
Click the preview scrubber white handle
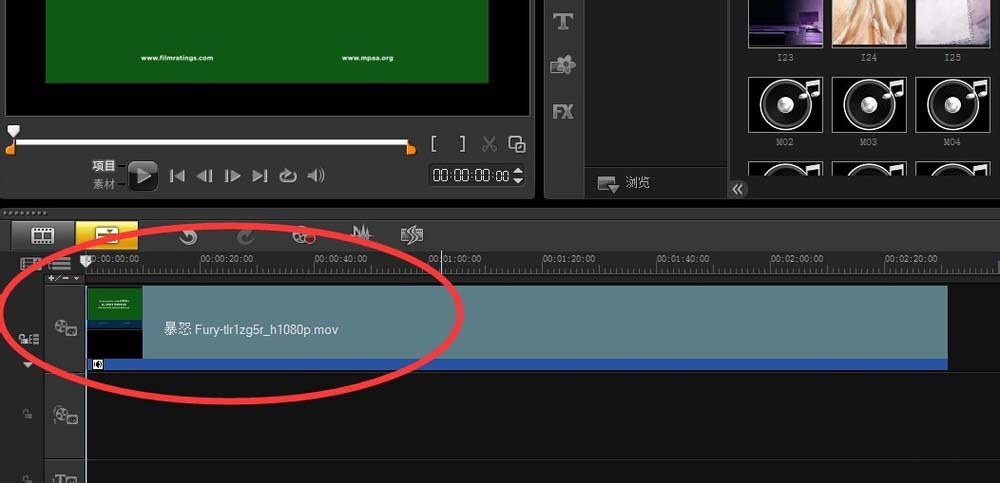click(x=13, y=131)
